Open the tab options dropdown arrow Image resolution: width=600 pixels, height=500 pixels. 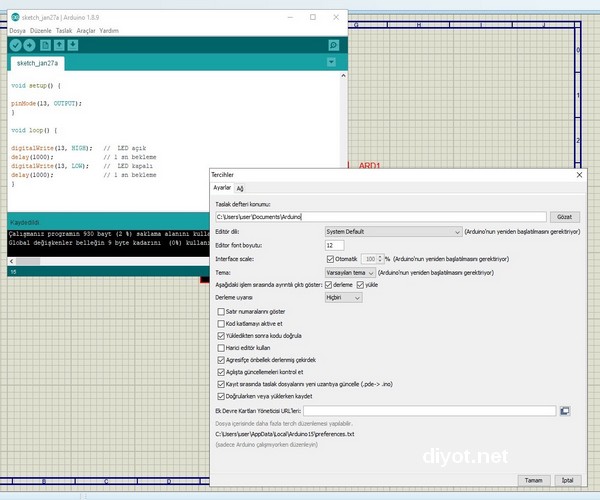(x=331, y=62)
